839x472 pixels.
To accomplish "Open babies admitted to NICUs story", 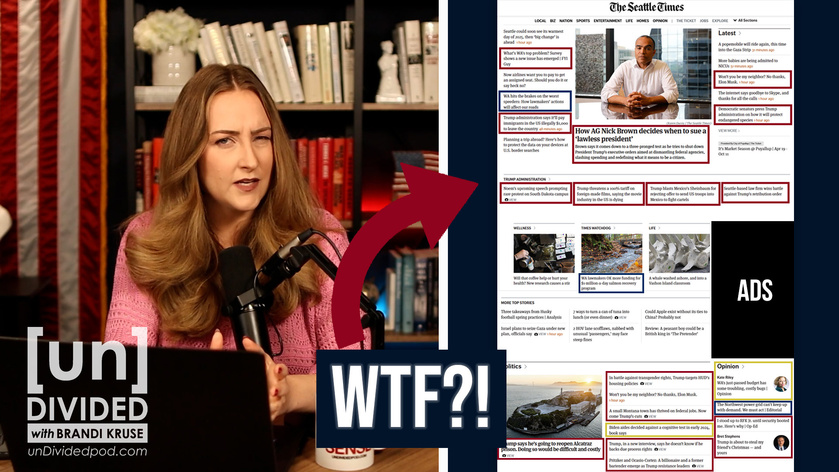I will tap(748, 63).
